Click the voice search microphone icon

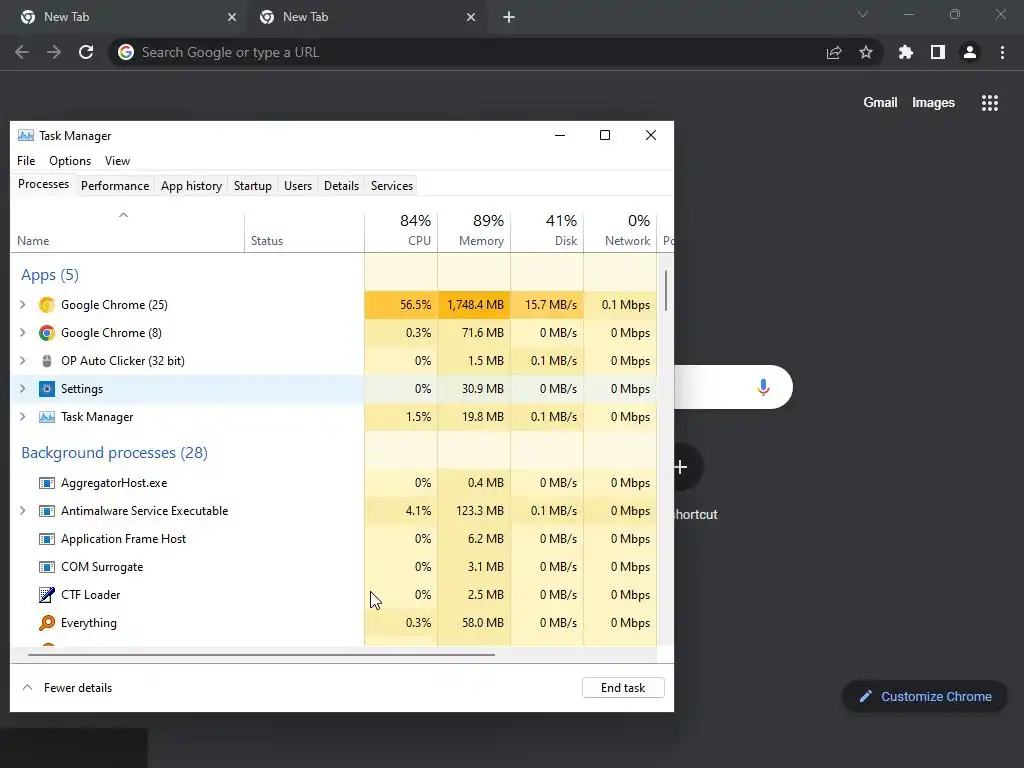pyautogui.click(x=763, y=387)
